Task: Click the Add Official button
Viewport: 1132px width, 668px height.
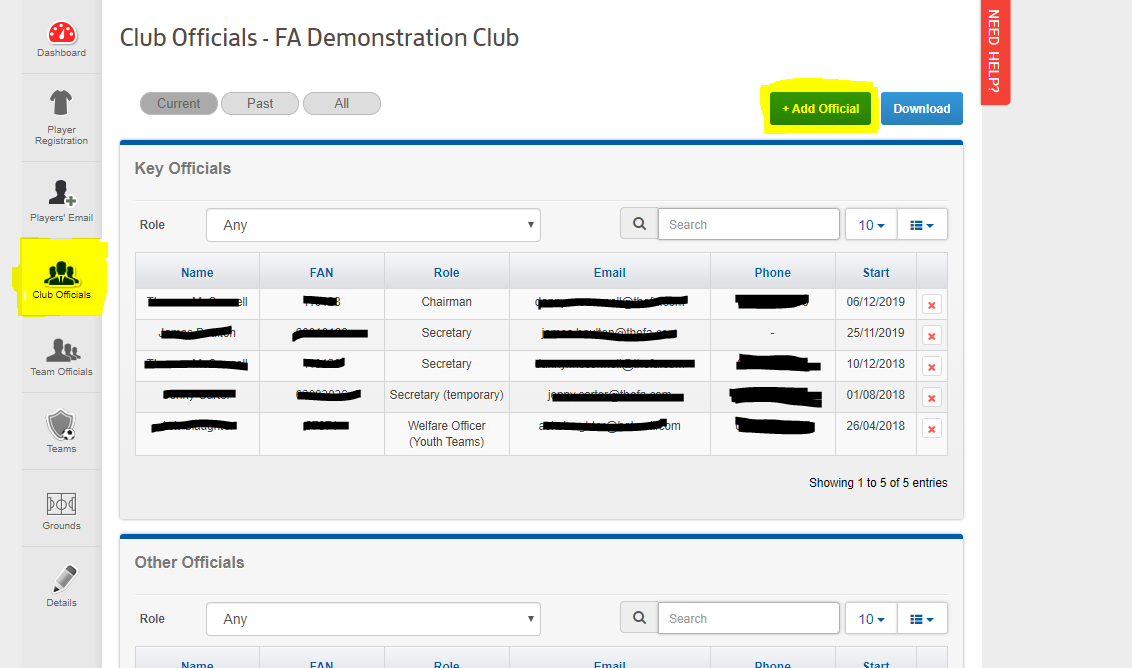Action: (820, 108)
